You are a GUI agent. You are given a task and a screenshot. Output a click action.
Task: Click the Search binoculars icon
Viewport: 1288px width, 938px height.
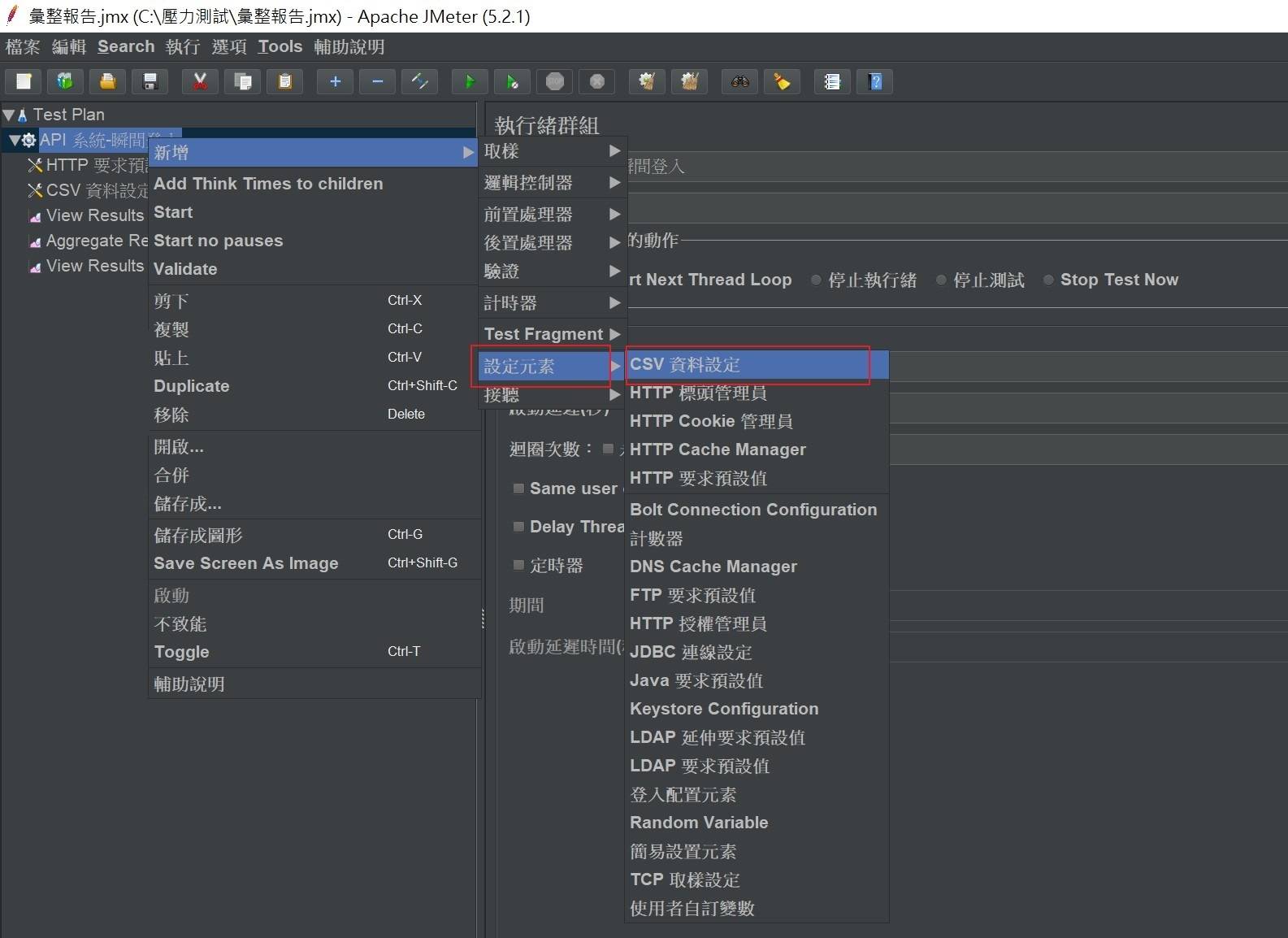click(739, 81)
